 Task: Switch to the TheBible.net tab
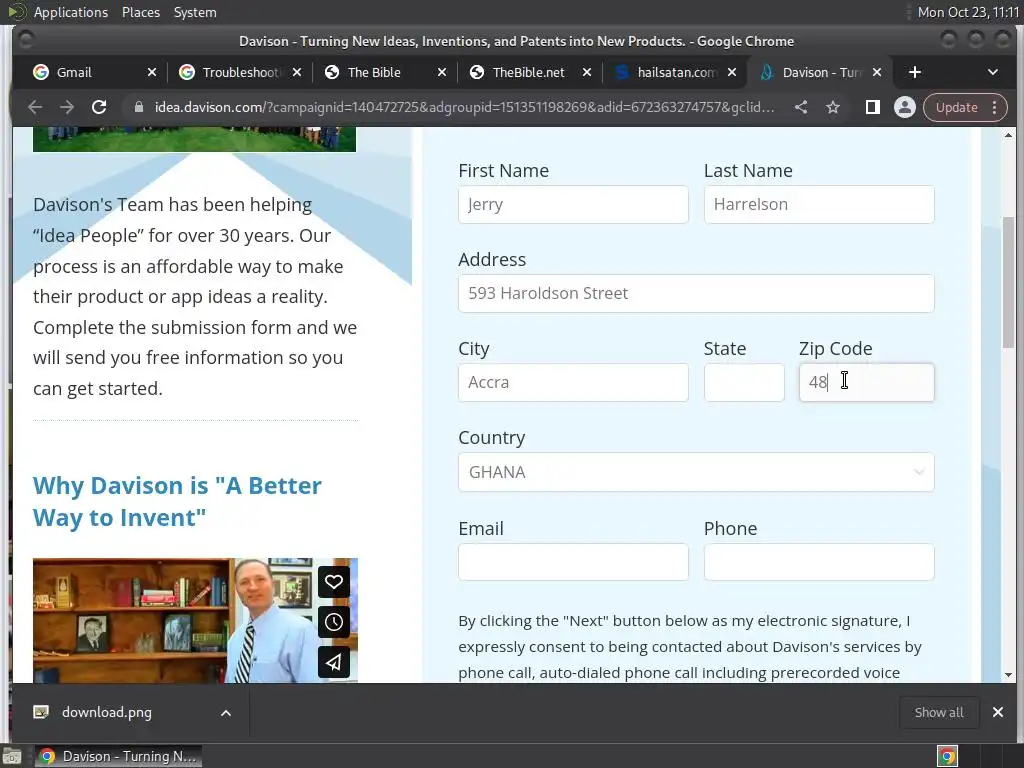528,72
